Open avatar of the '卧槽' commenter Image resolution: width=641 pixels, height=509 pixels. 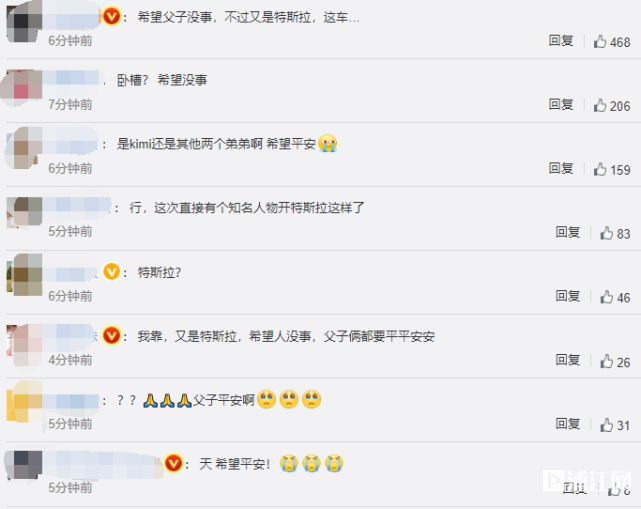[24, 86]
